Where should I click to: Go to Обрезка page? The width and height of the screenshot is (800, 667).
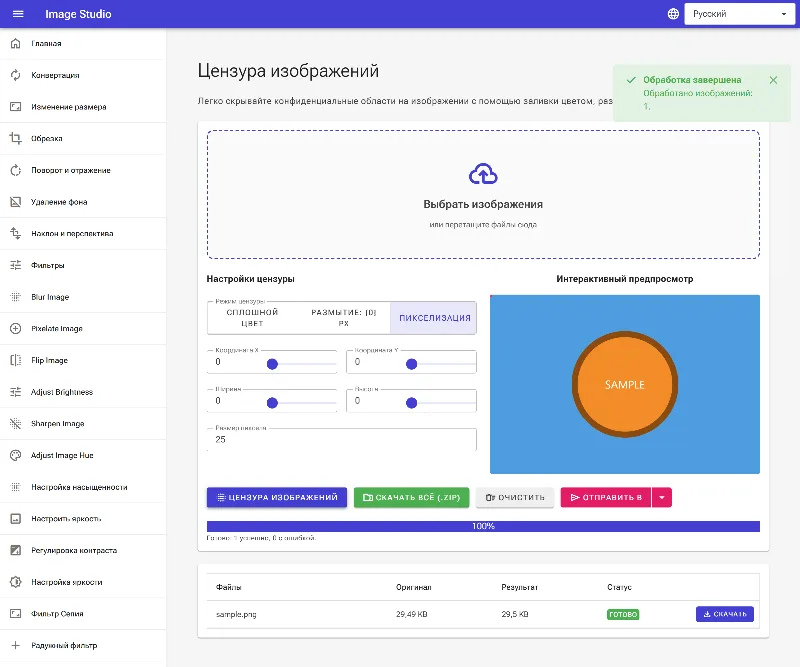coord(83,138)
